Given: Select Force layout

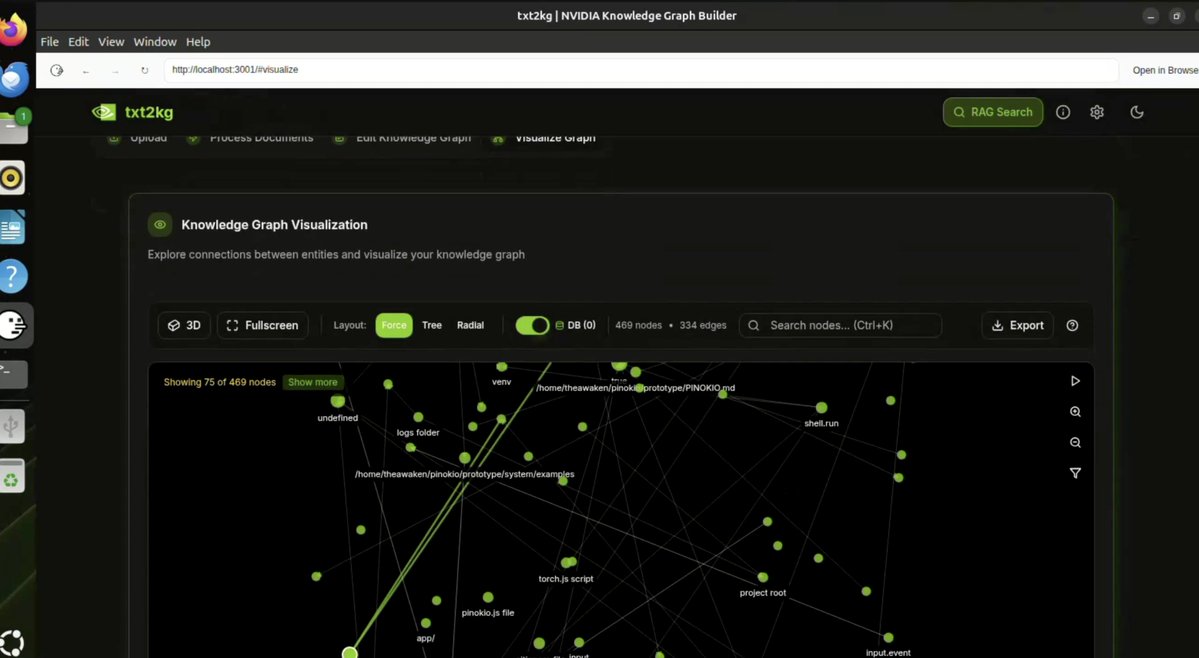Looking at the screenshot, I should [x=394, y=325].
